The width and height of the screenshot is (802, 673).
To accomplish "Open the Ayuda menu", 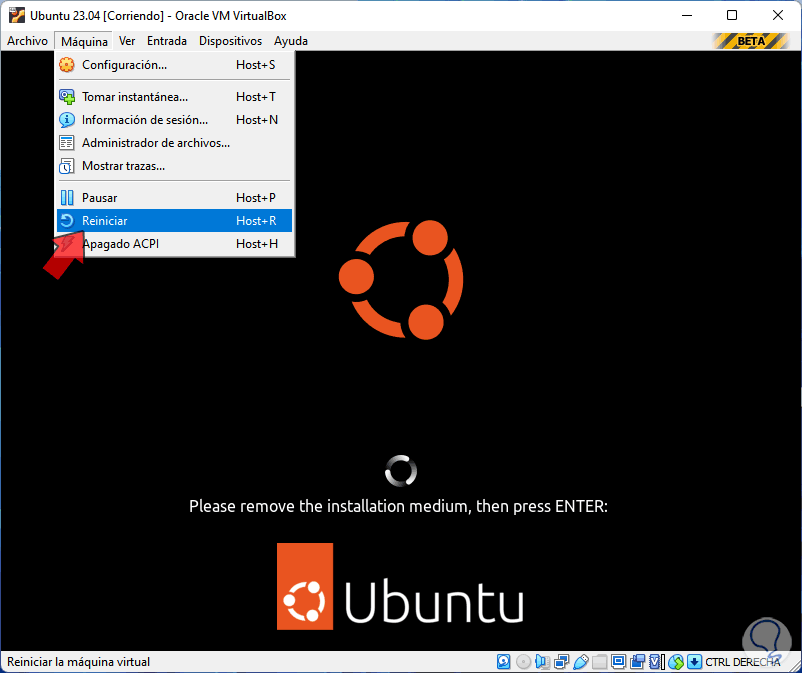I will coord(291,41).
